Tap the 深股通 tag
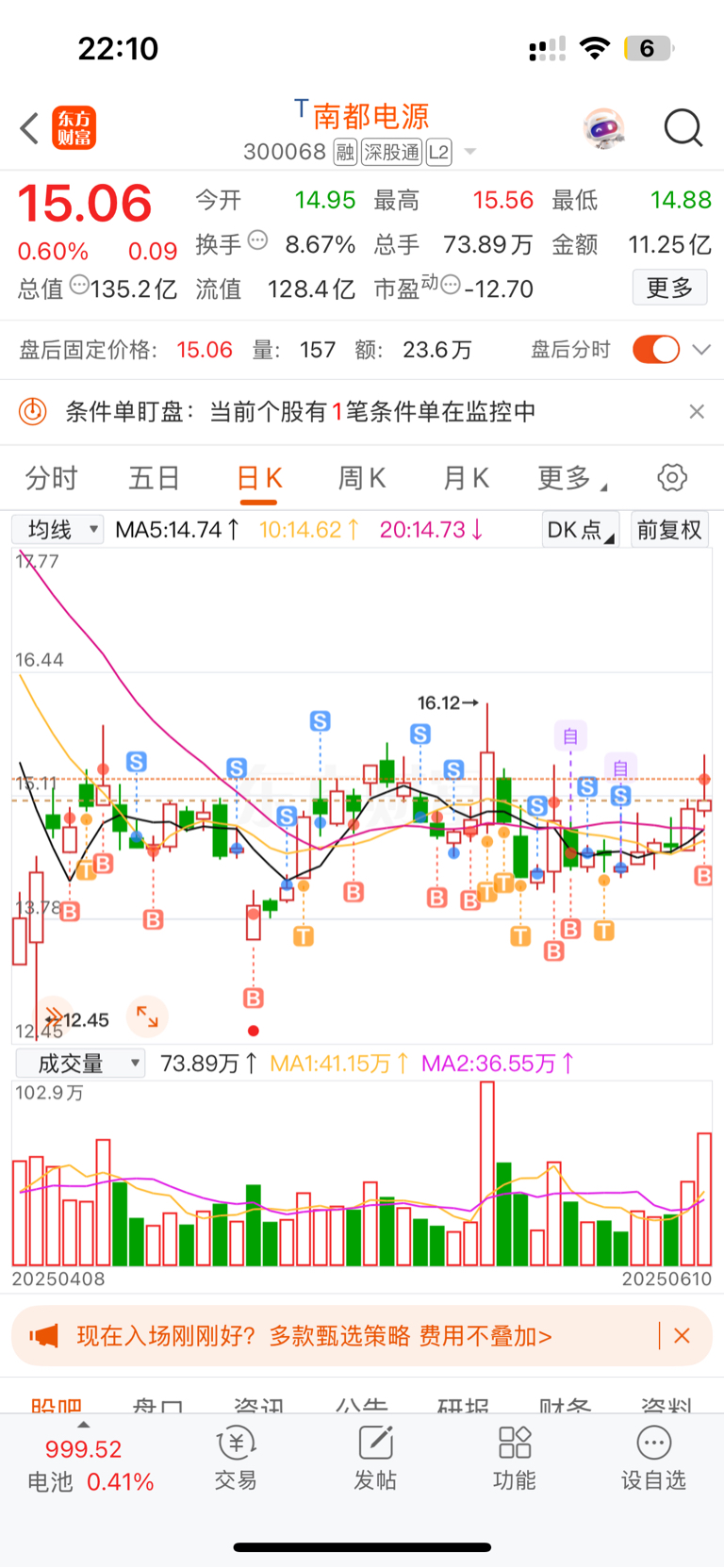Screen dimensions: 724x1568 [x=391, y=152]
